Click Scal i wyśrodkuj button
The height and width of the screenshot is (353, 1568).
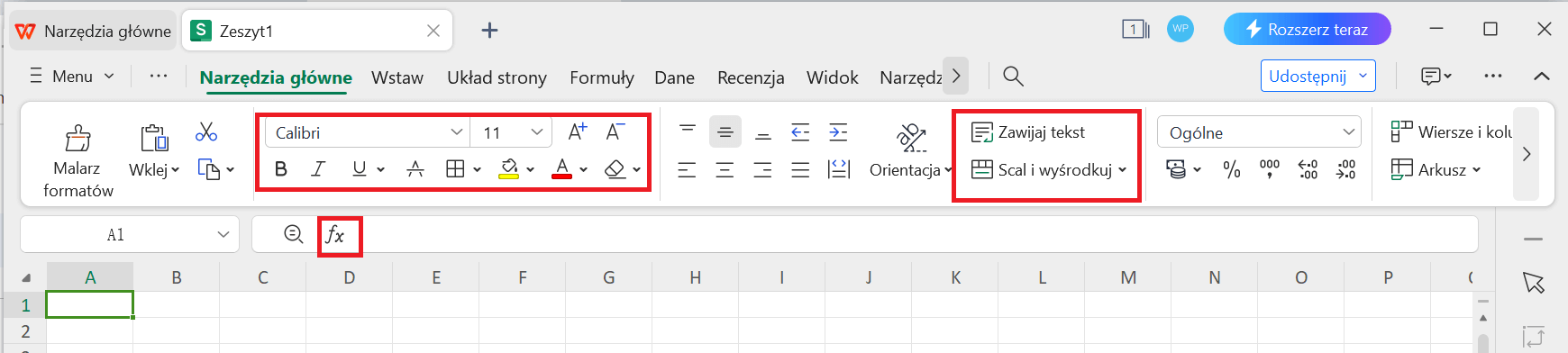click(1049, 169)
